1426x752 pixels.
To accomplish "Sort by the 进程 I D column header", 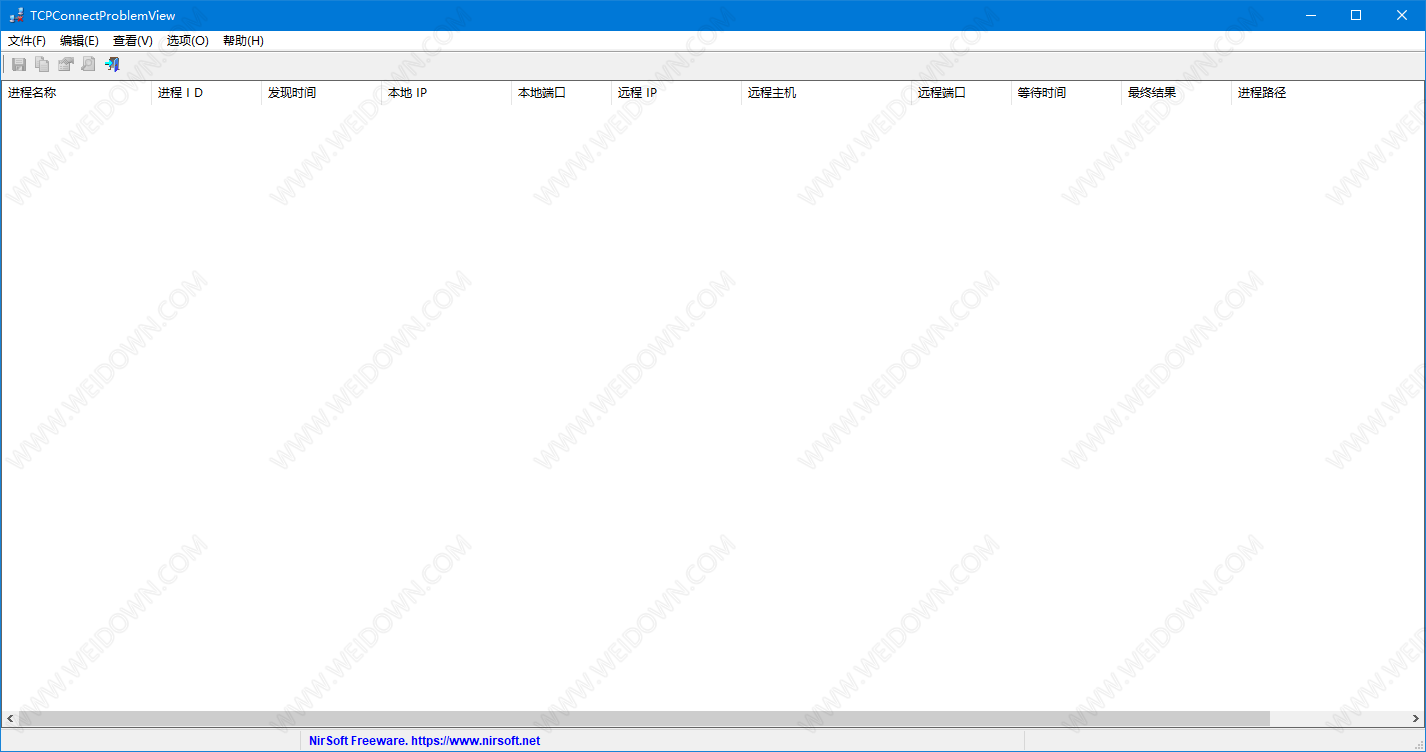I will [x=206, y=93].
